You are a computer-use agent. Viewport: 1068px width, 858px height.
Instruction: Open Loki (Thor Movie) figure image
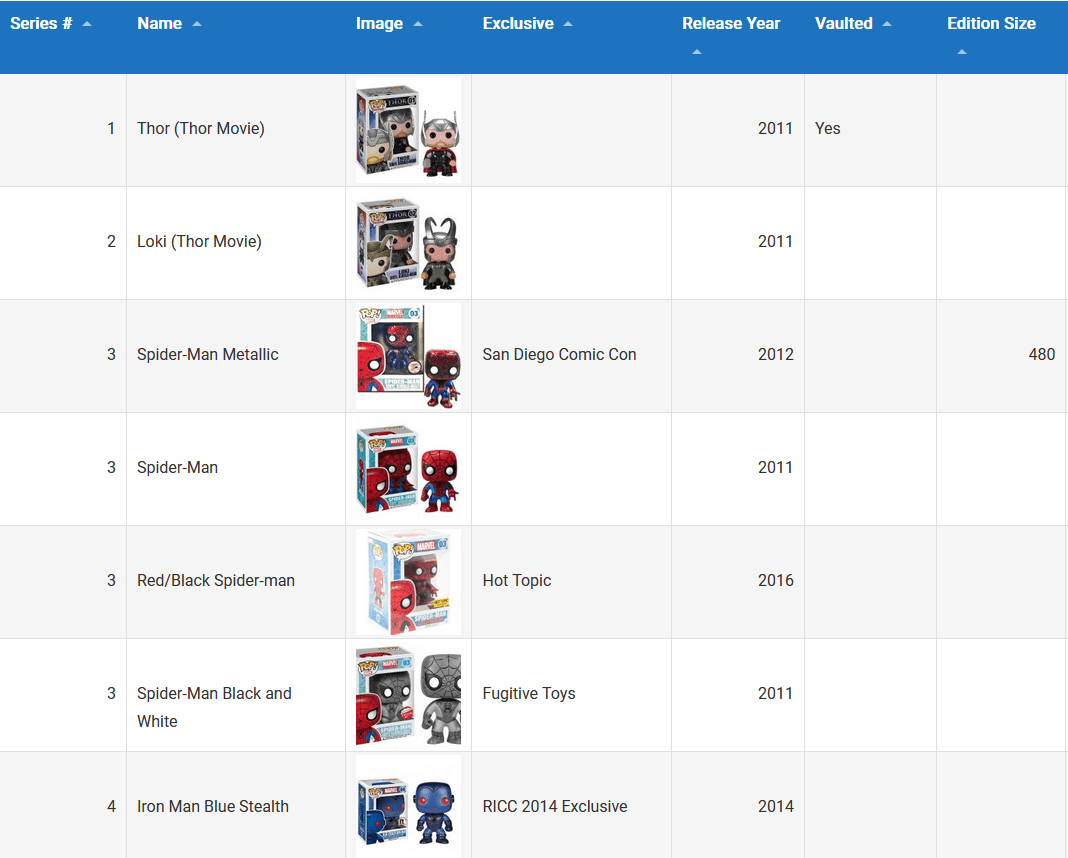pyautogui.click(x=409, y=243)
